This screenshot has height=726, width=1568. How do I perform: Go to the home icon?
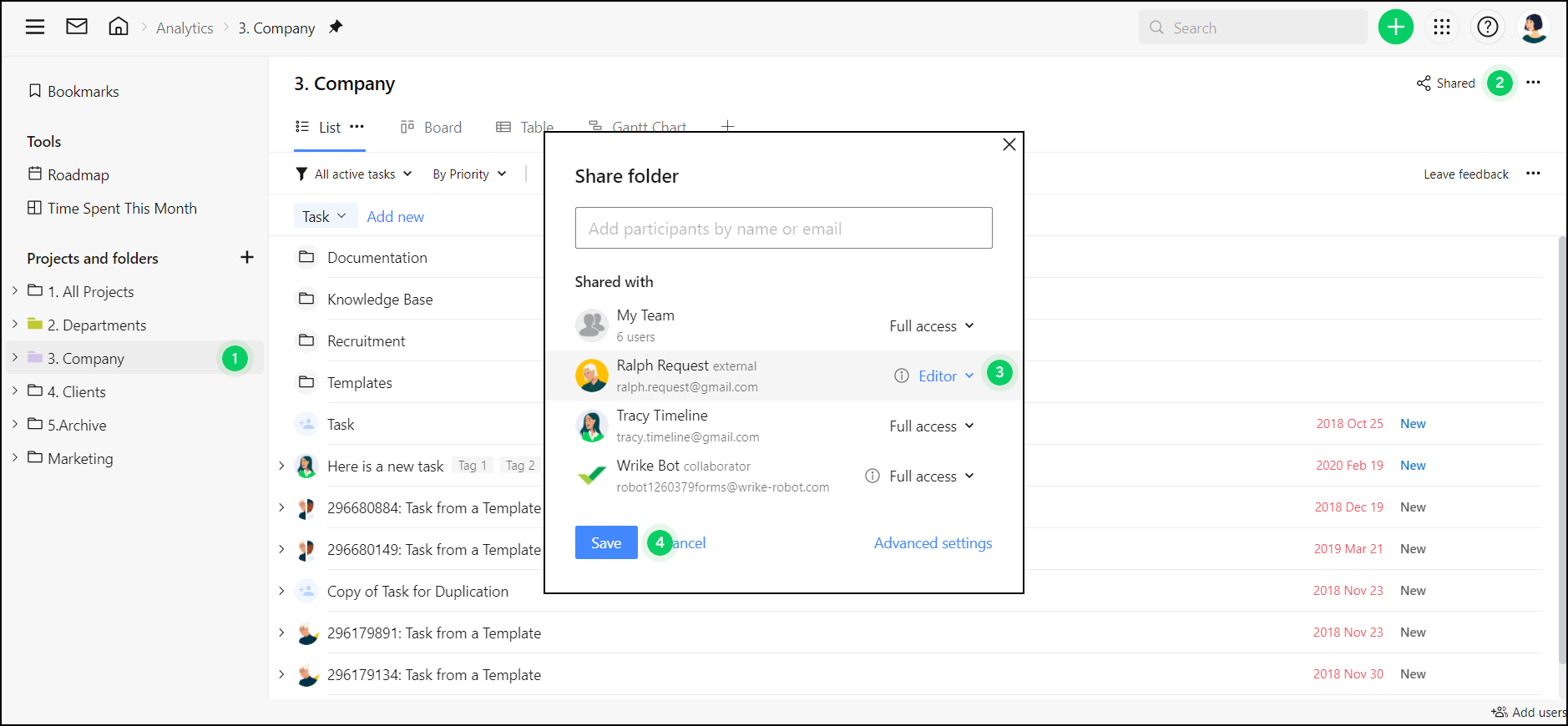point(119,28)
